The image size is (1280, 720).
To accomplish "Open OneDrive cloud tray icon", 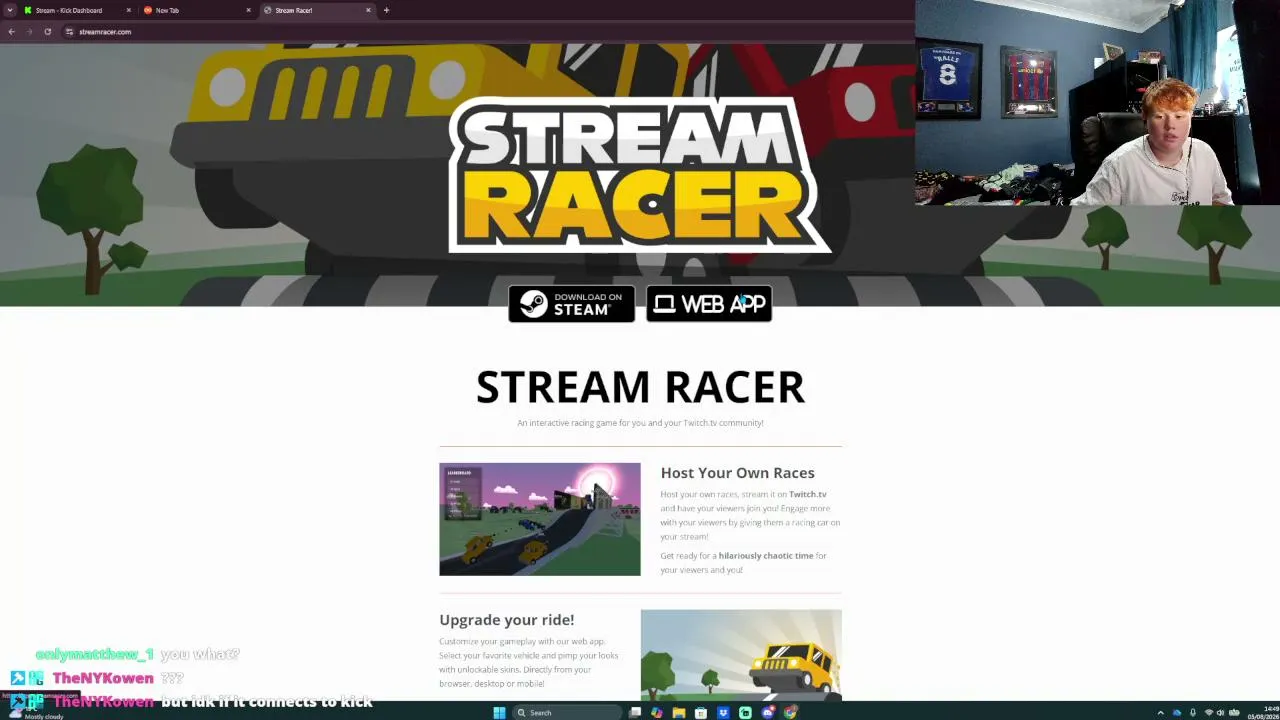I will [x=1177, y=713].
